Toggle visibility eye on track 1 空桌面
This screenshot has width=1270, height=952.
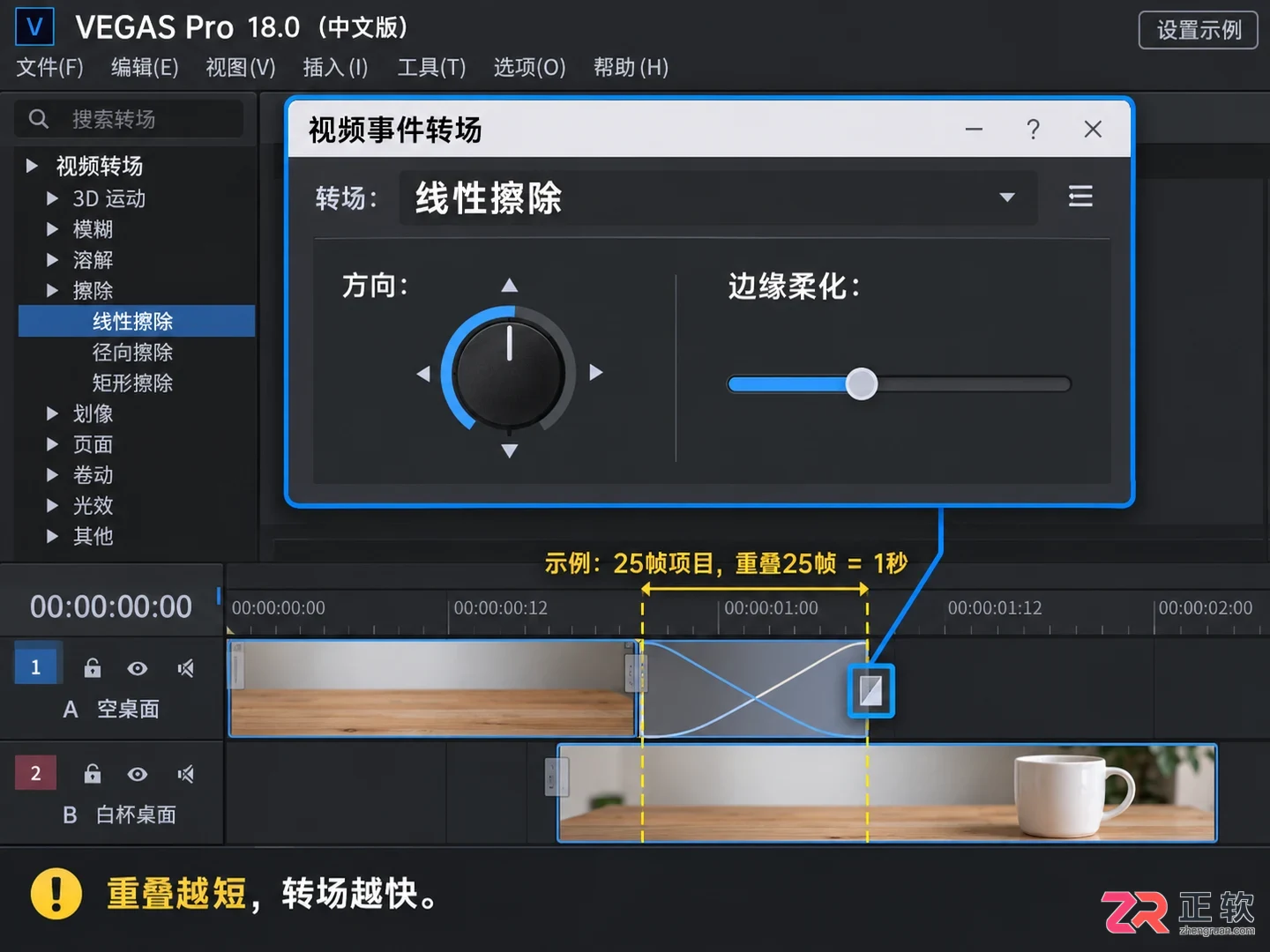(138, 668)
